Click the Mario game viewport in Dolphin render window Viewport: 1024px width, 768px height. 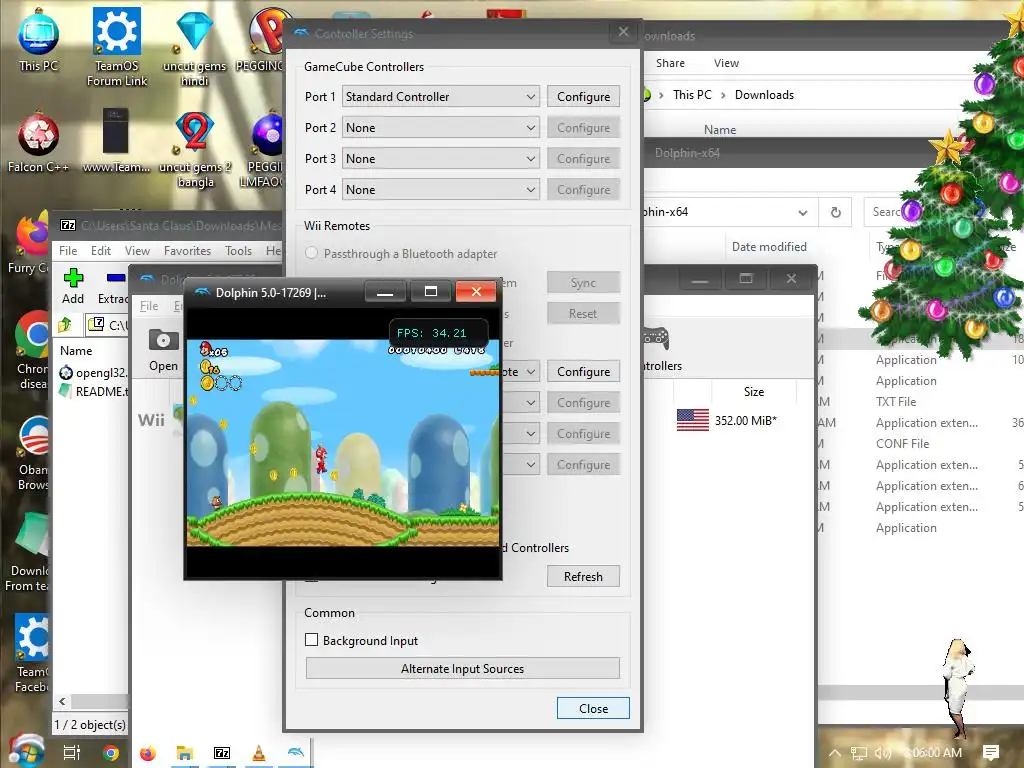[x=343, y=442]
